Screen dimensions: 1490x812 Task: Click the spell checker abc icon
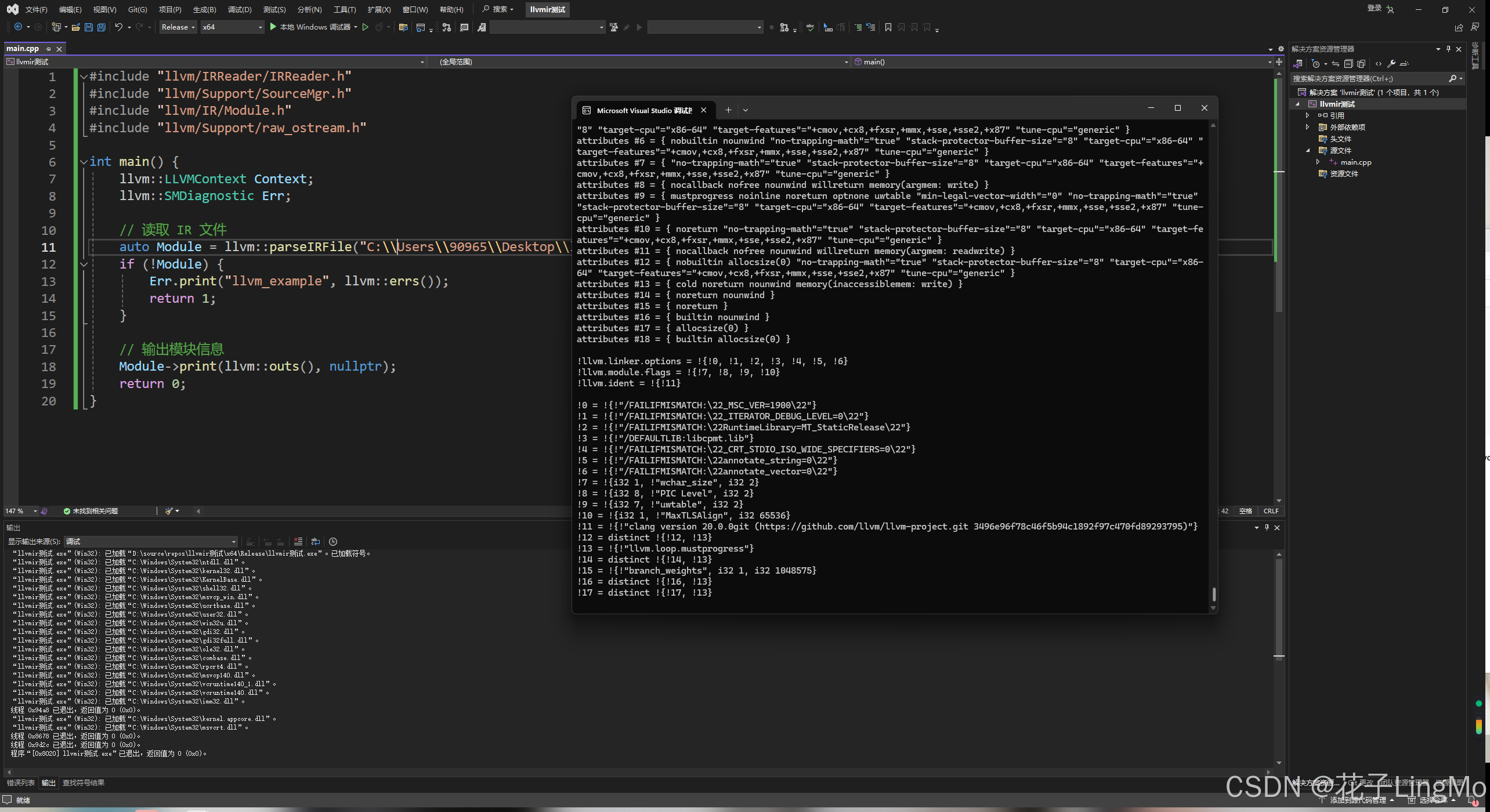click(810, 27)
